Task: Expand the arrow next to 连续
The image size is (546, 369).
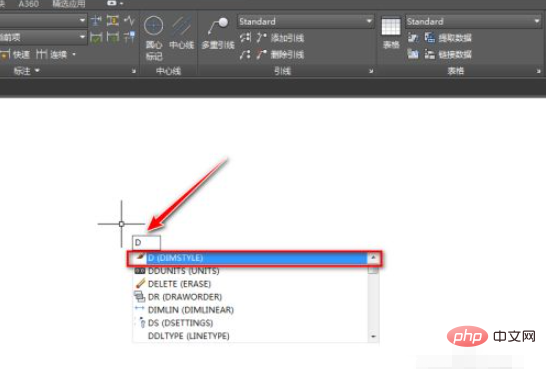Action: (74, 54)
